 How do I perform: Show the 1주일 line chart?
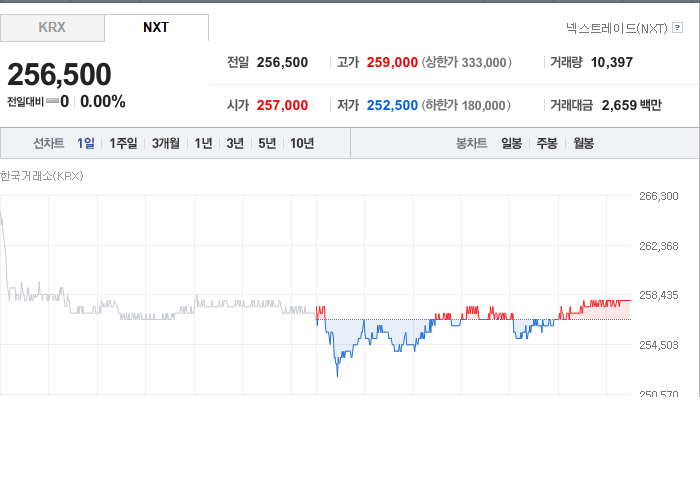(x=123, y=143)
